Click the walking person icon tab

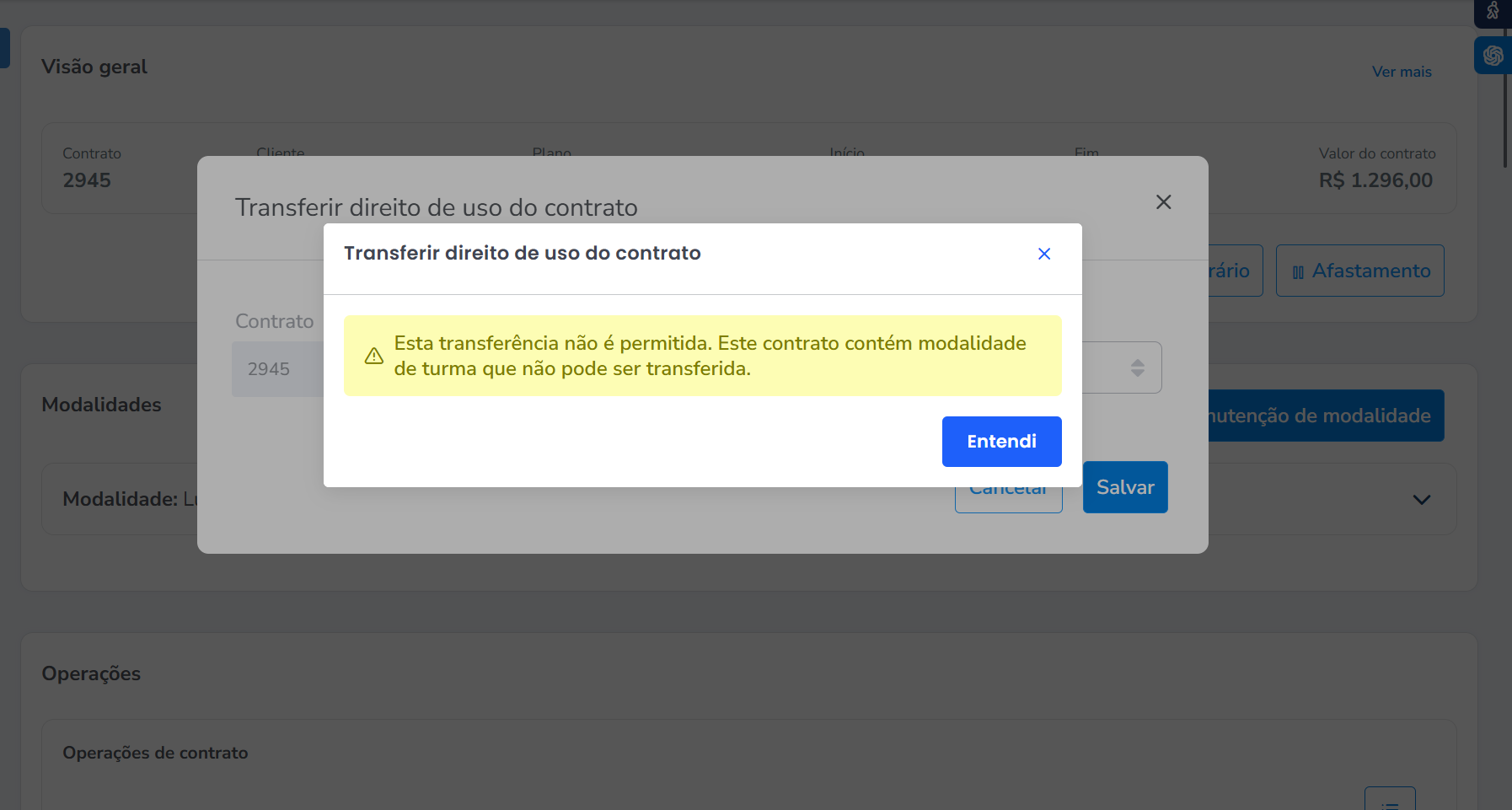pyautogui.click(x=1493, y=12)
